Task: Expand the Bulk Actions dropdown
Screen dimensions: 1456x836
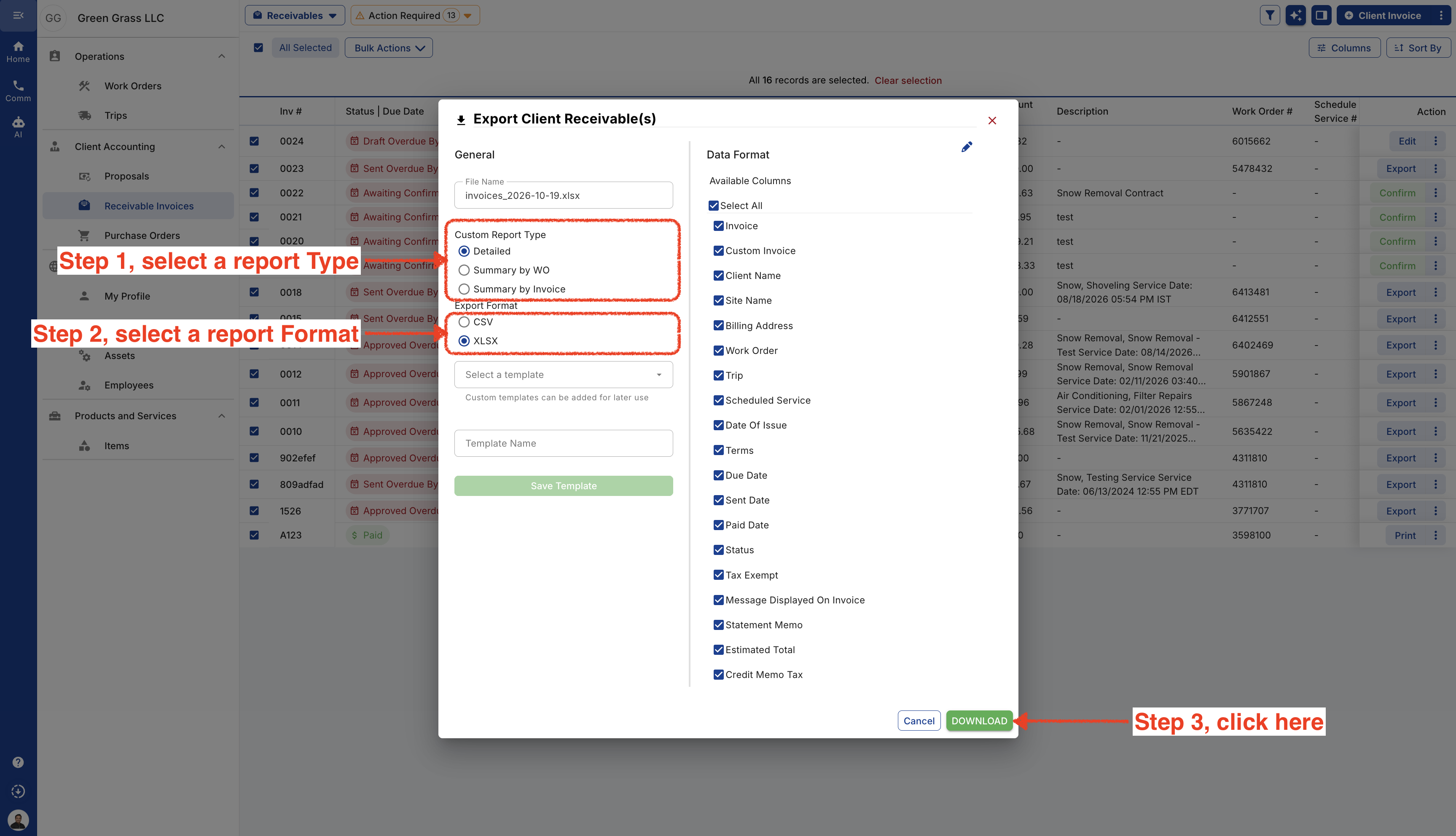Action: [389, 48]
